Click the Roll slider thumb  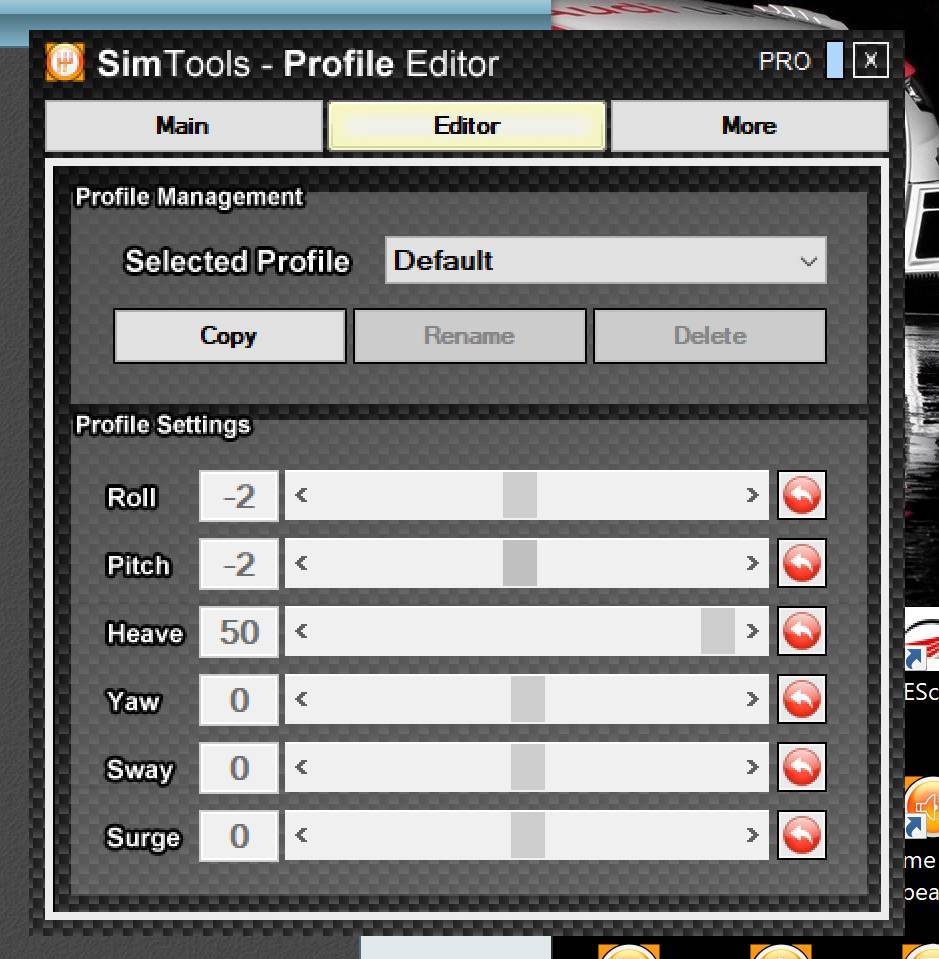[x=520, y=495]
